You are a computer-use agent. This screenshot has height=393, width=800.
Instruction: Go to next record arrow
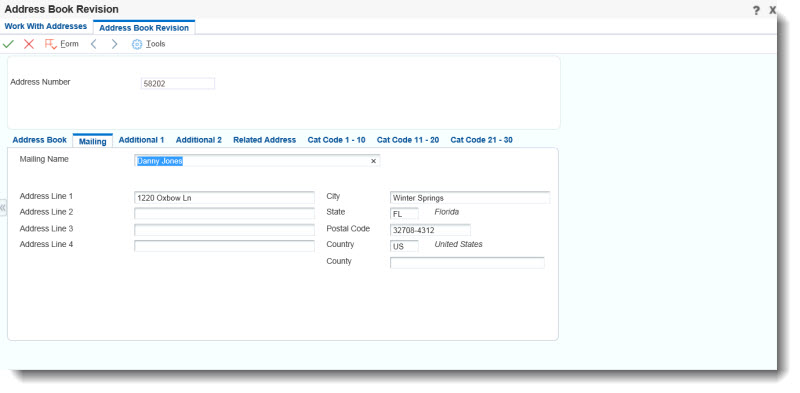[x=114, y=44]
